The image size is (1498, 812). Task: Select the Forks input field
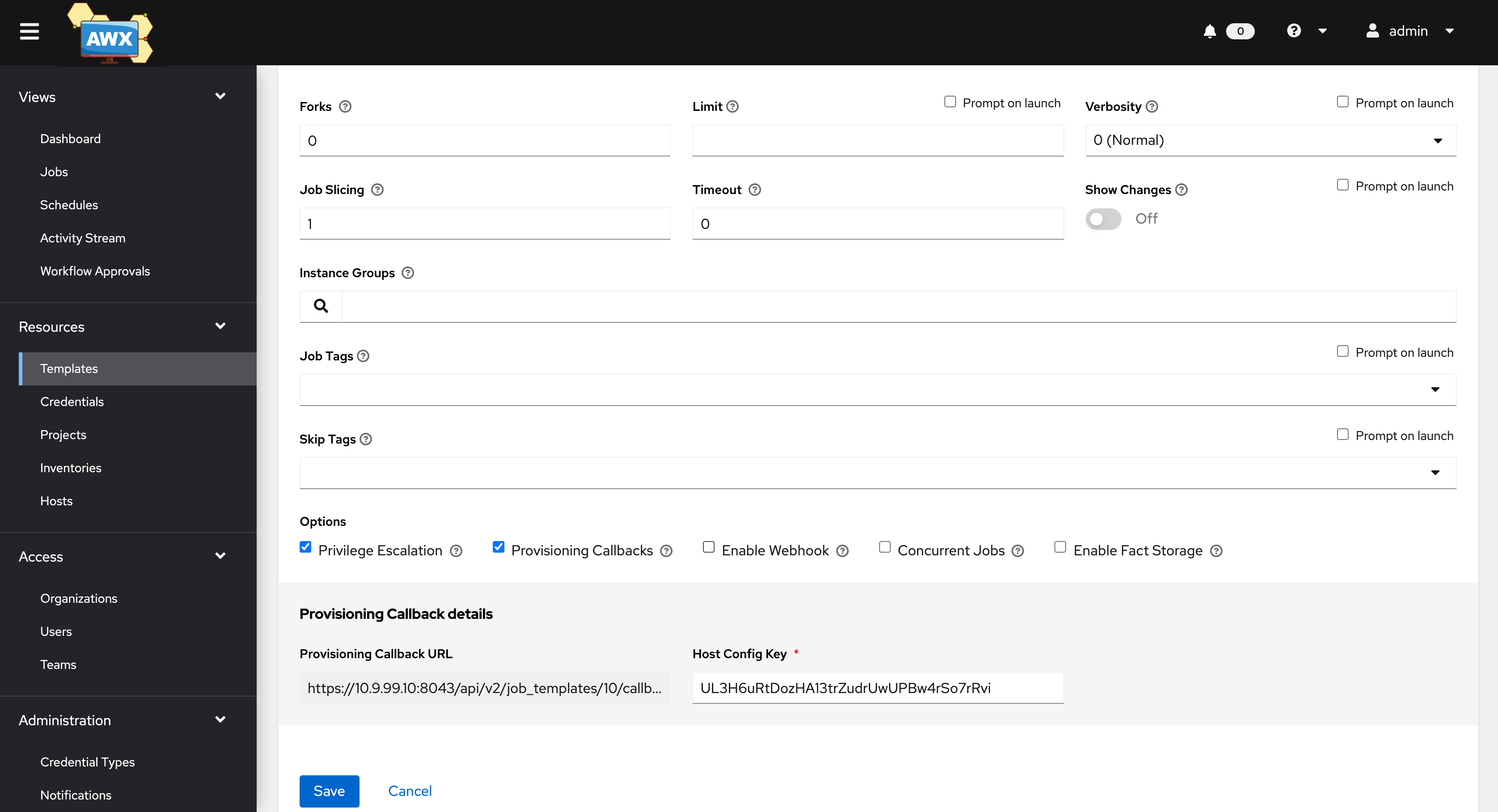pos(484,140)
